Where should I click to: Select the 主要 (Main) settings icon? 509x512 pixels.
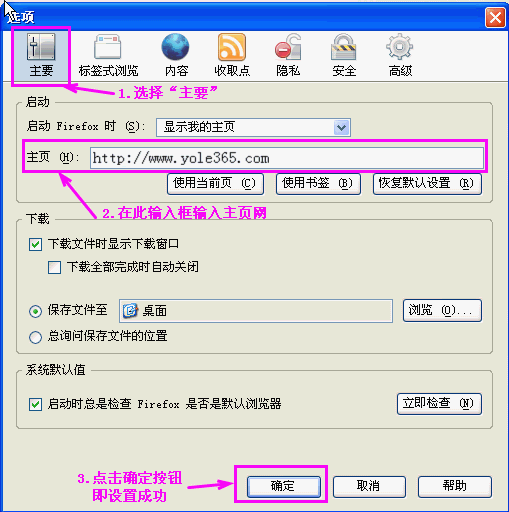click(41, 47)
